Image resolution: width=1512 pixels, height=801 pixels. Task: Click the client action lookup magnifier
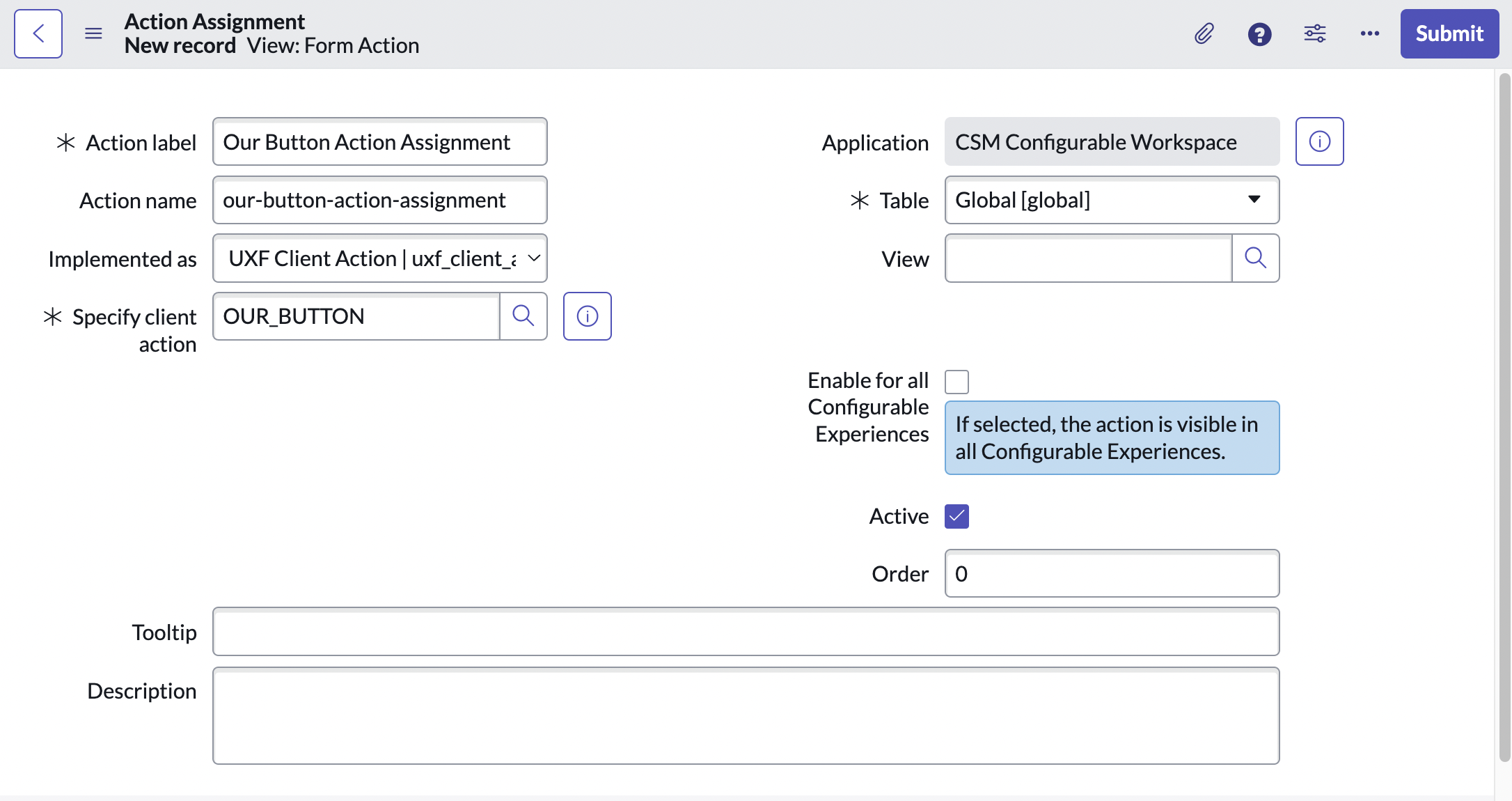tap(523, 316)
